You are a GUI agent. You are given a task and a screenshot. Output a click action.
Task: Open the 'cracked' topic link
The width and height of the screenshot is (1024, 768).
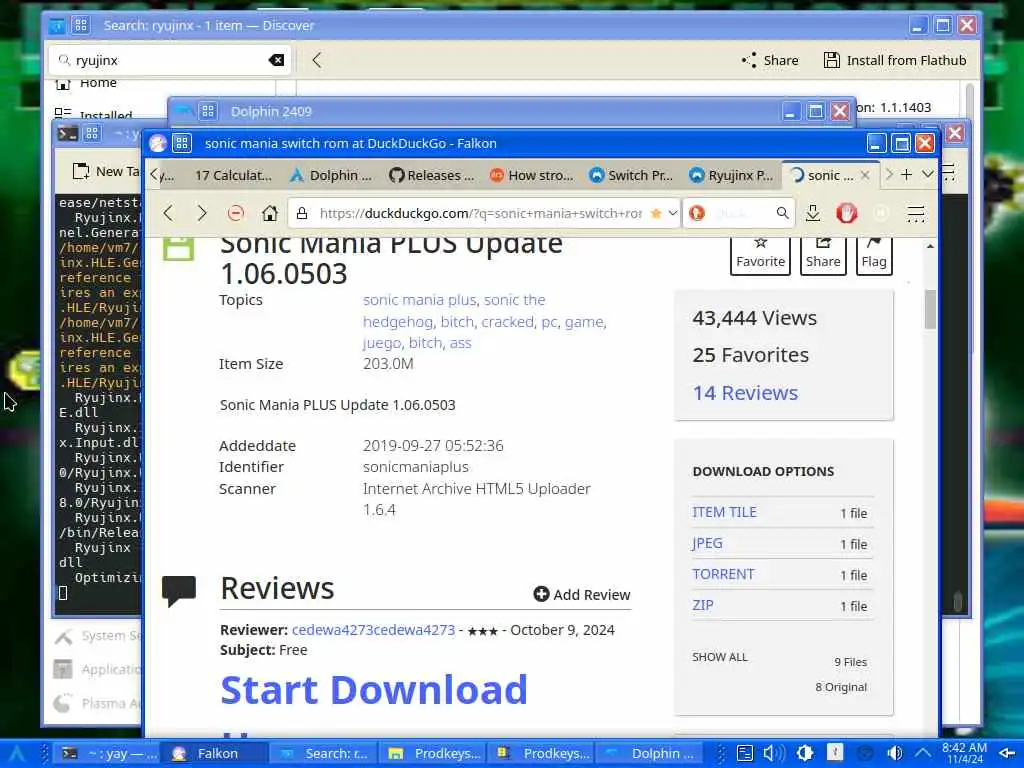507,322
